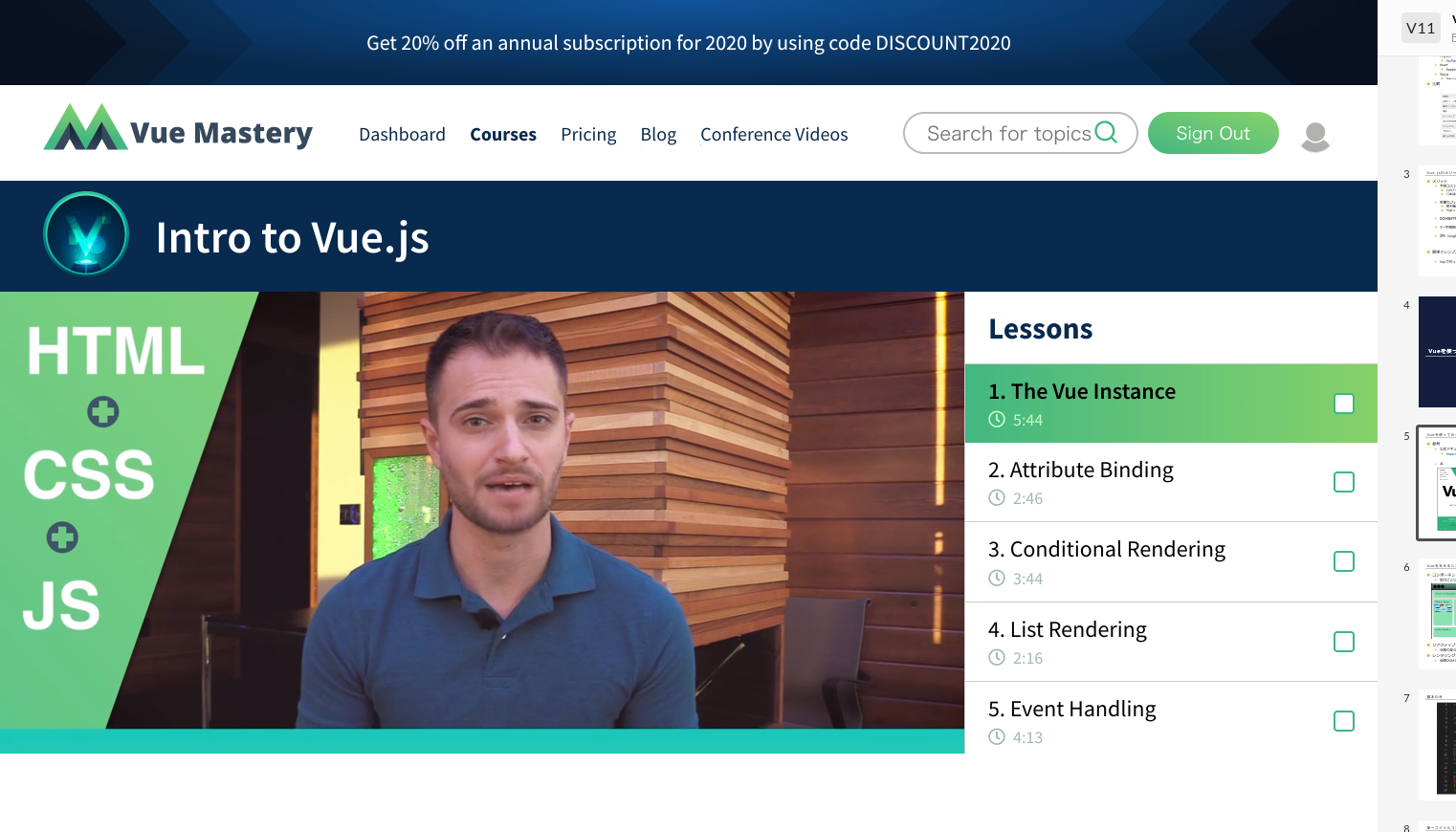This screenshot has height=832, width=1456.
Task: Select slide 7 thumbnail in side panel
Action: click(x=1437, y=745)
